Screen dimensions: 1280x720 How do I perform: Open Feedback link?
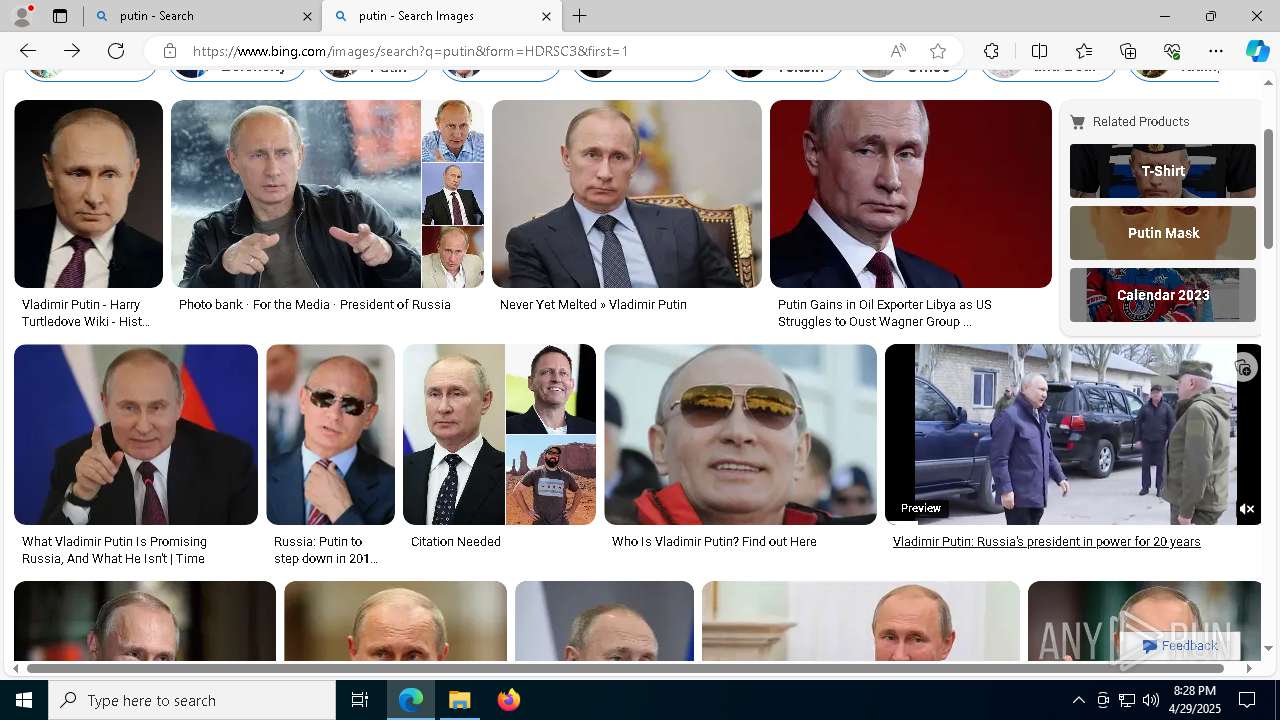tap(1180, 646)
